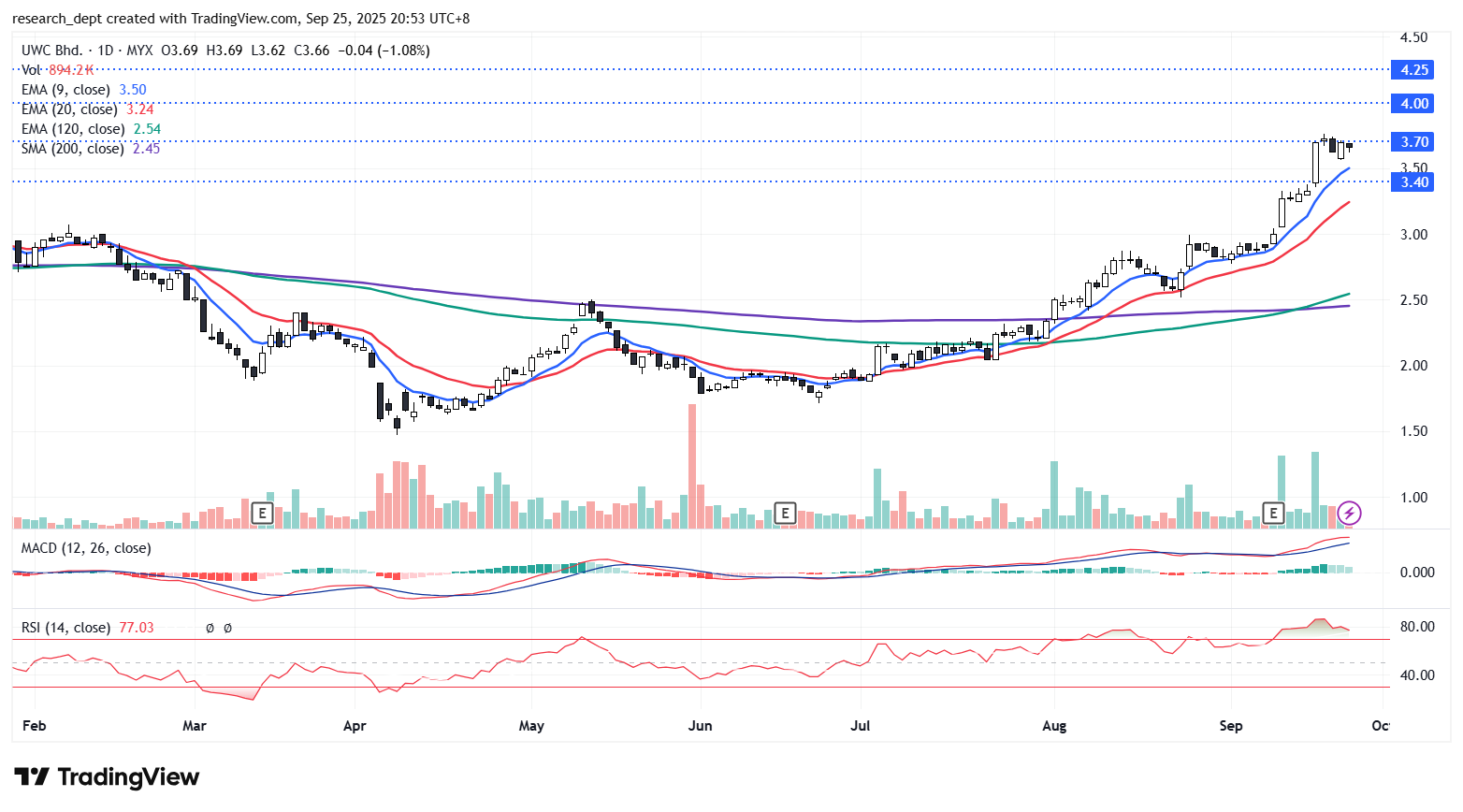Click the Aug label on the time axis

click(x=1054, y=726)
